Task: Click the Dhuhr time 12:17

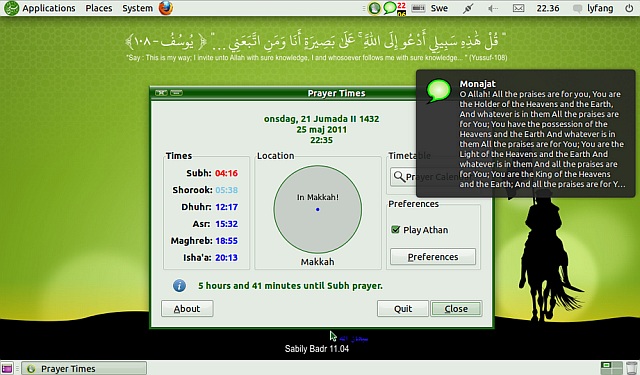Action: point(226,207)
